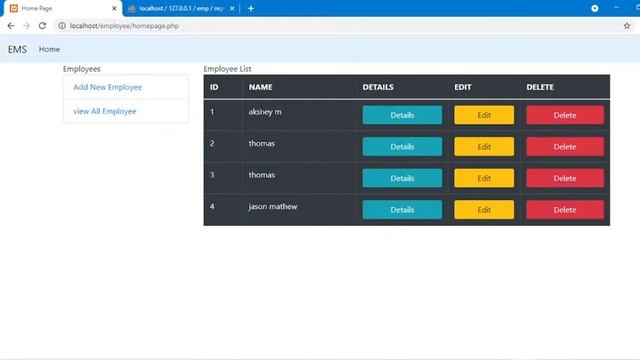Screen dimensions: 640x360
Task: Open the Home navigation item
Action: [x=49, y=49]
